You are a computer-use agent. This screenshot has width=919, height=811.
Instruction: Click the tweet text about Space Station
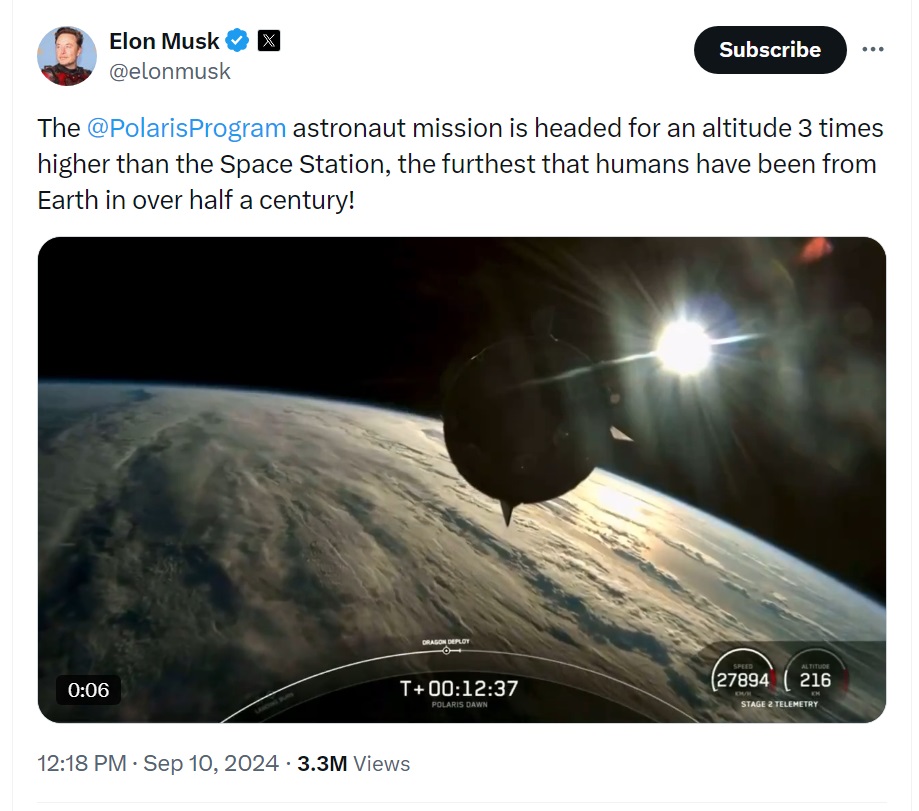[460, 164]
